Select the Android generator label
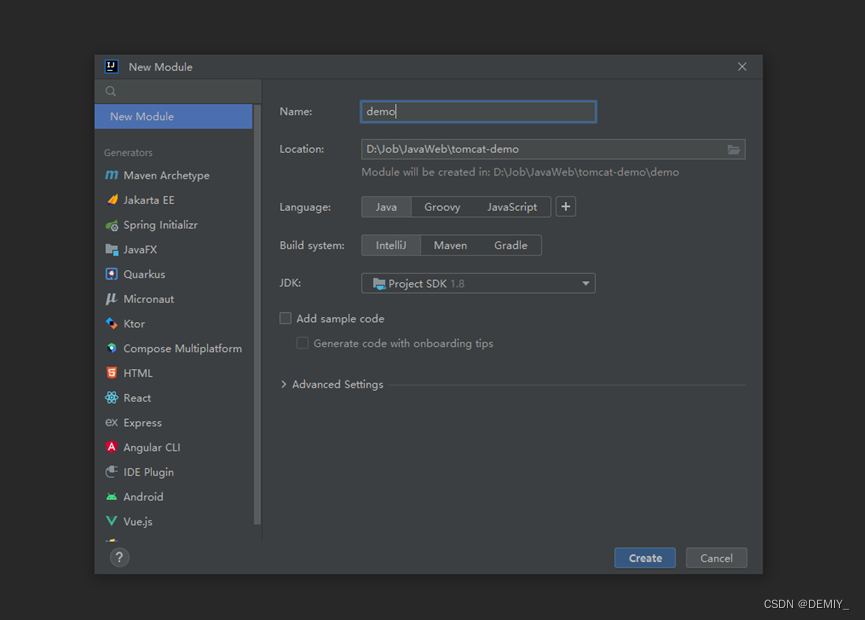 [143, 497]
